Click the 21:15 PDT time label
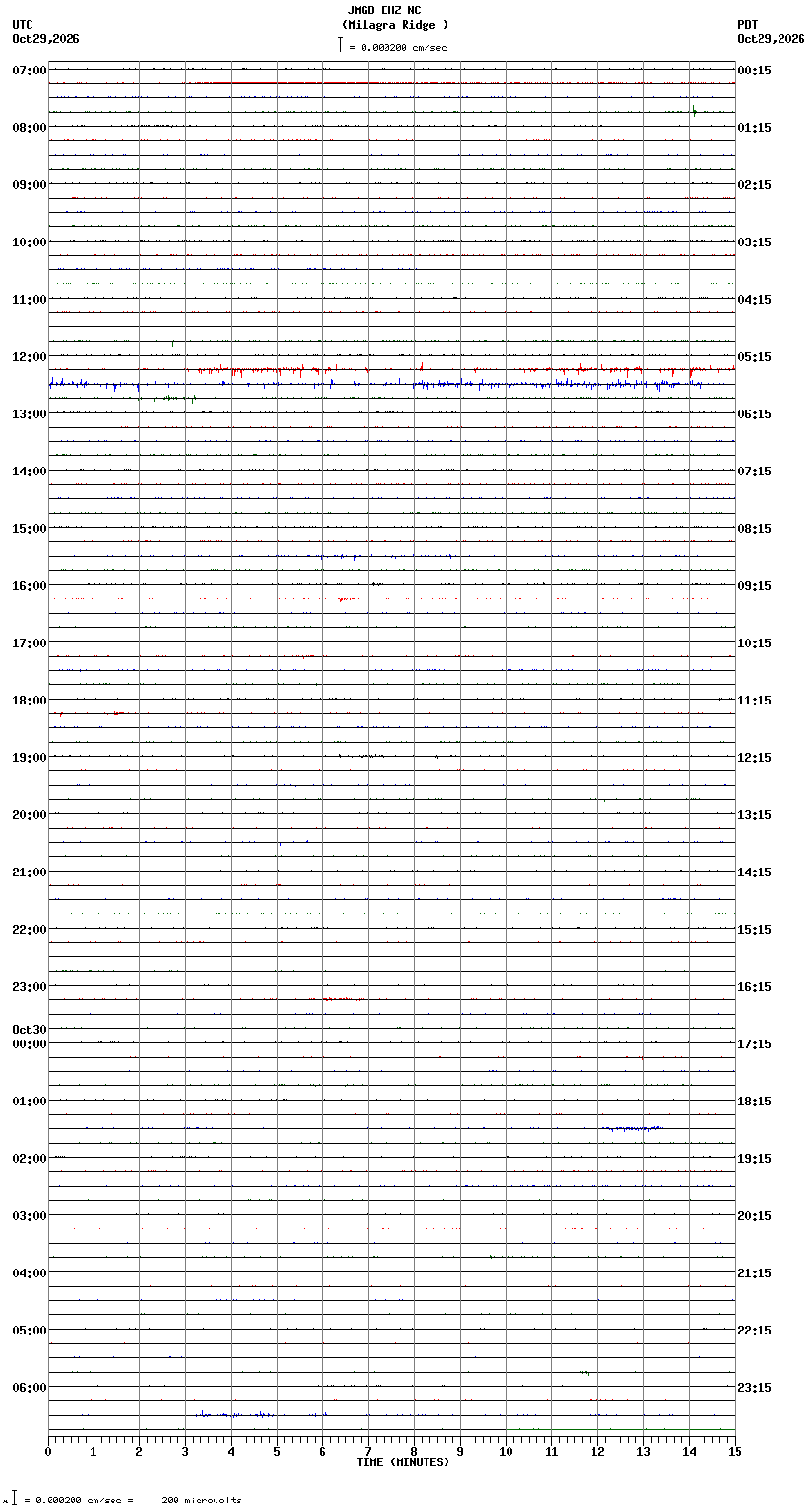This screenshot has width=811, height=1512. point(755,1273)
